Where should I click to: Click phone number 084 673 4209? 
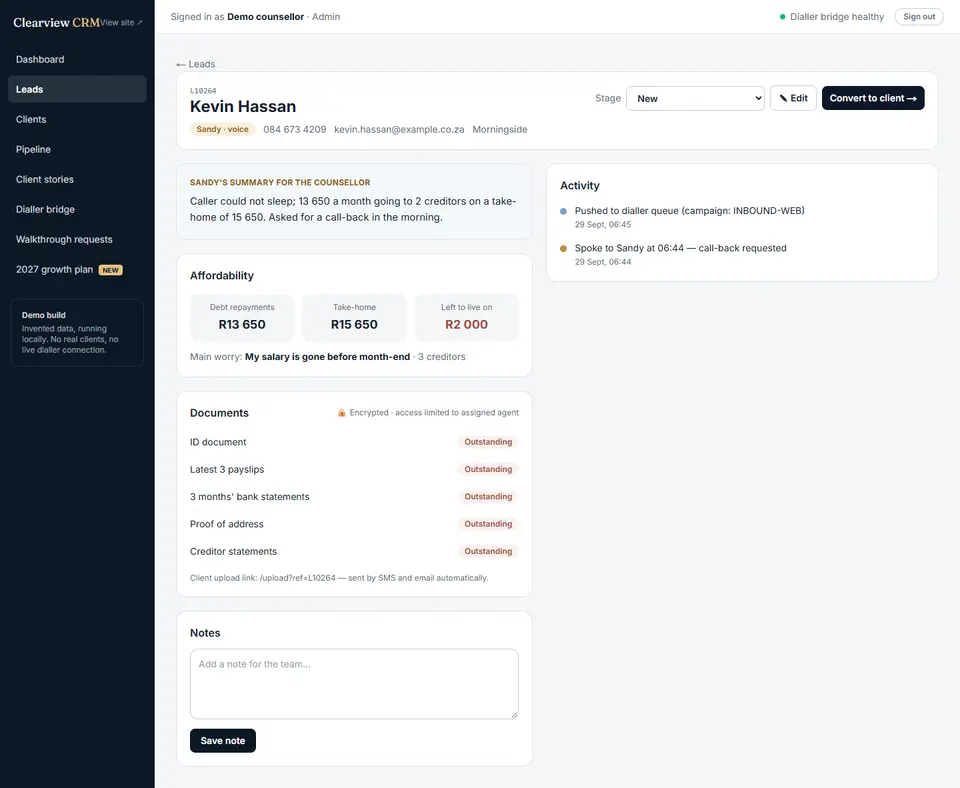point(294,129)
